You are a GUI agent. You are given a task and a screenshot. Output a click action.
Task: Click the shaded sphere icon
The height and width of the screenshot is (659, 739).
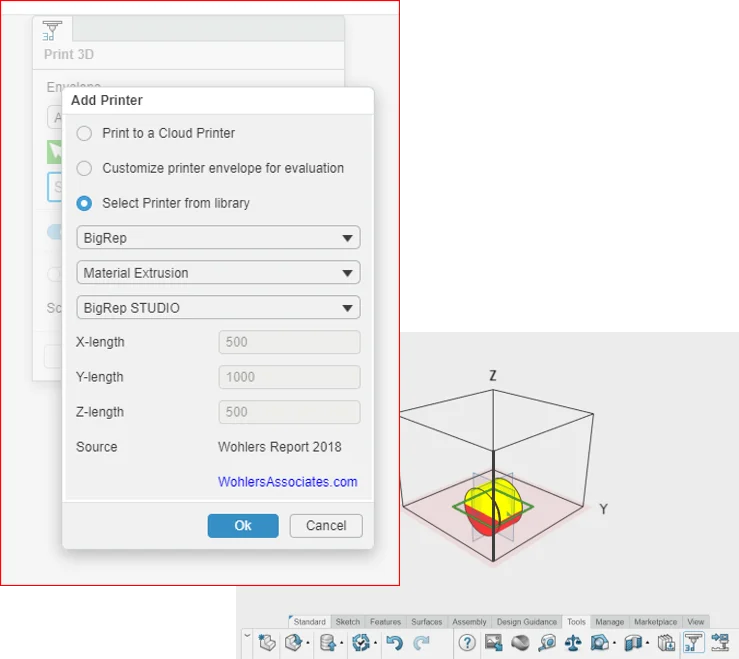click(520, 643)
